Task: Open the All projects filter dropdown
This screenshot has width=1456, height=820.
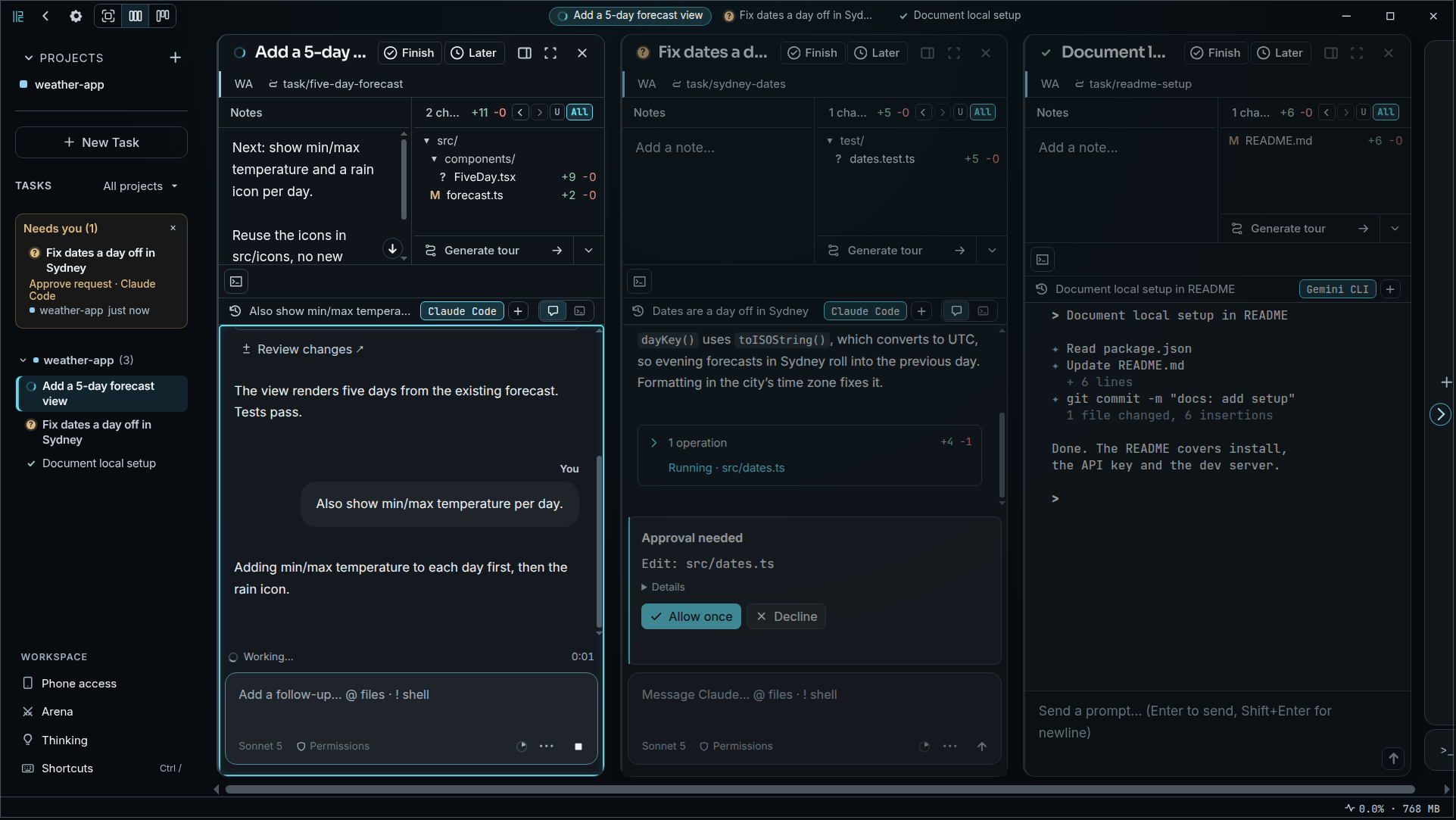Action: [141, 186]
